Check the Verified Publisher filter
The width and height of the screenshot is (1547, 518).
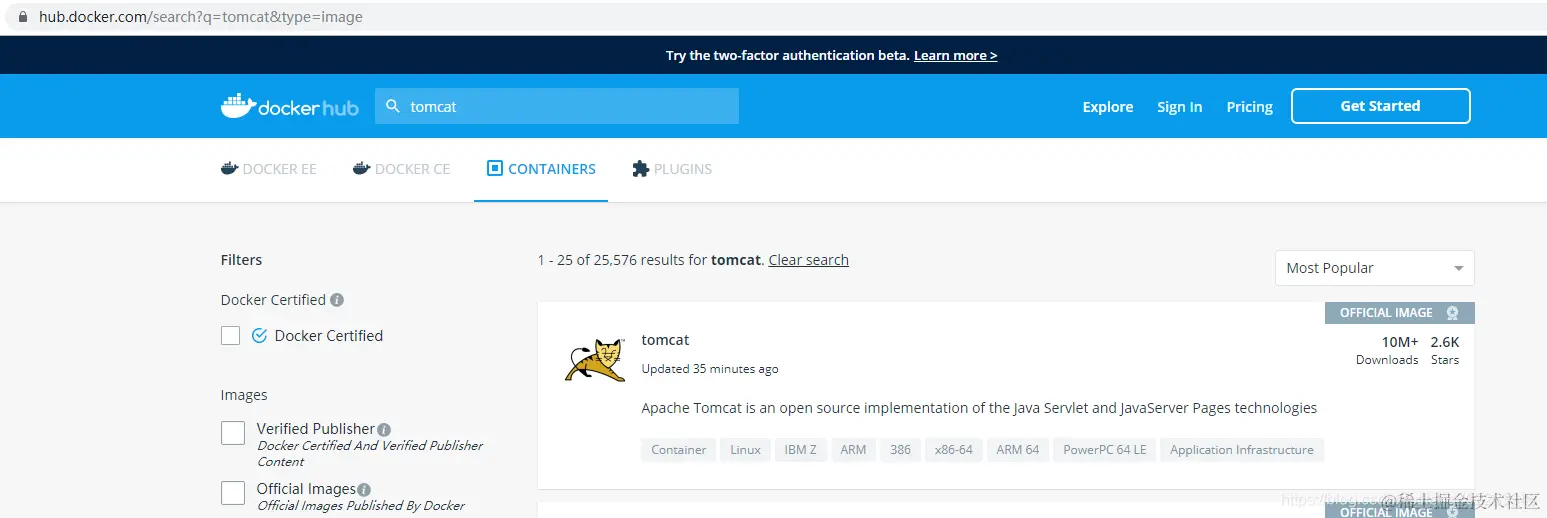tap(233, 433)
